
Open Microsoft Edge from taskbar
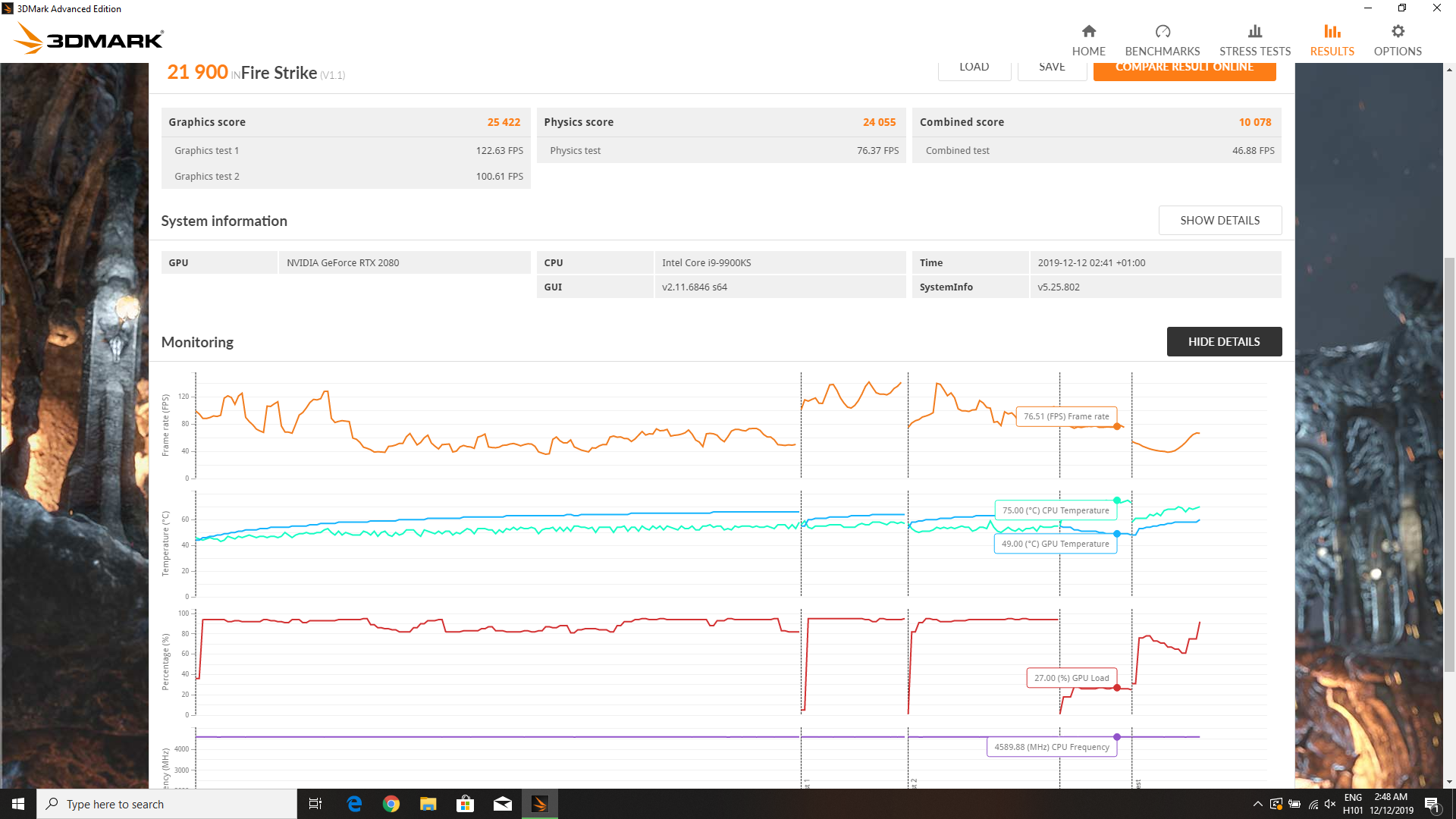point(354,804)
